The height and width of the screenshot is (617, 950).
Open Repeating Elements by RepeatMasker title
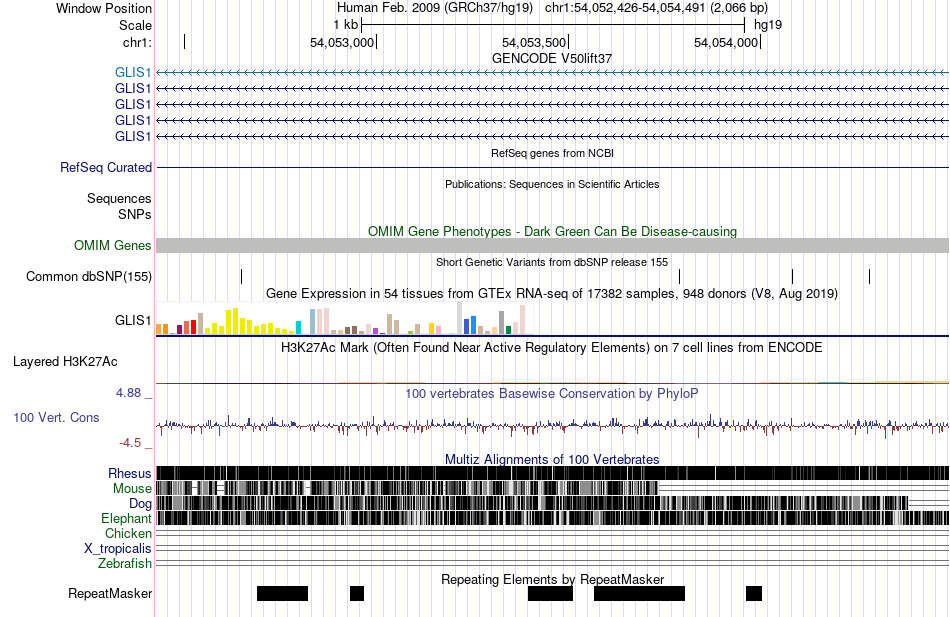point(552,579)
